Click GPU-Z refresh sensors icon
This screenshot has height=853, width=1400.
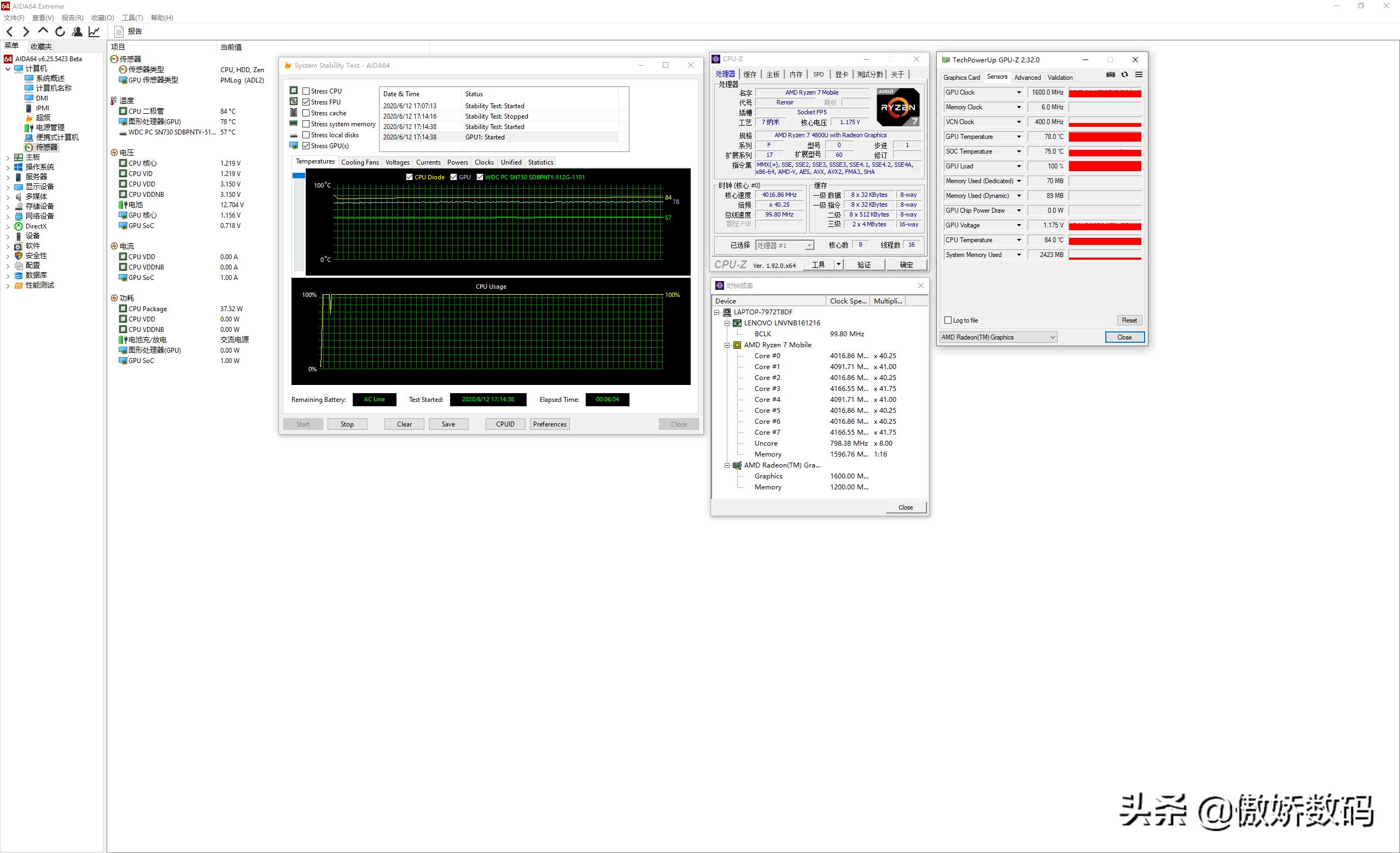[1124, 75]
